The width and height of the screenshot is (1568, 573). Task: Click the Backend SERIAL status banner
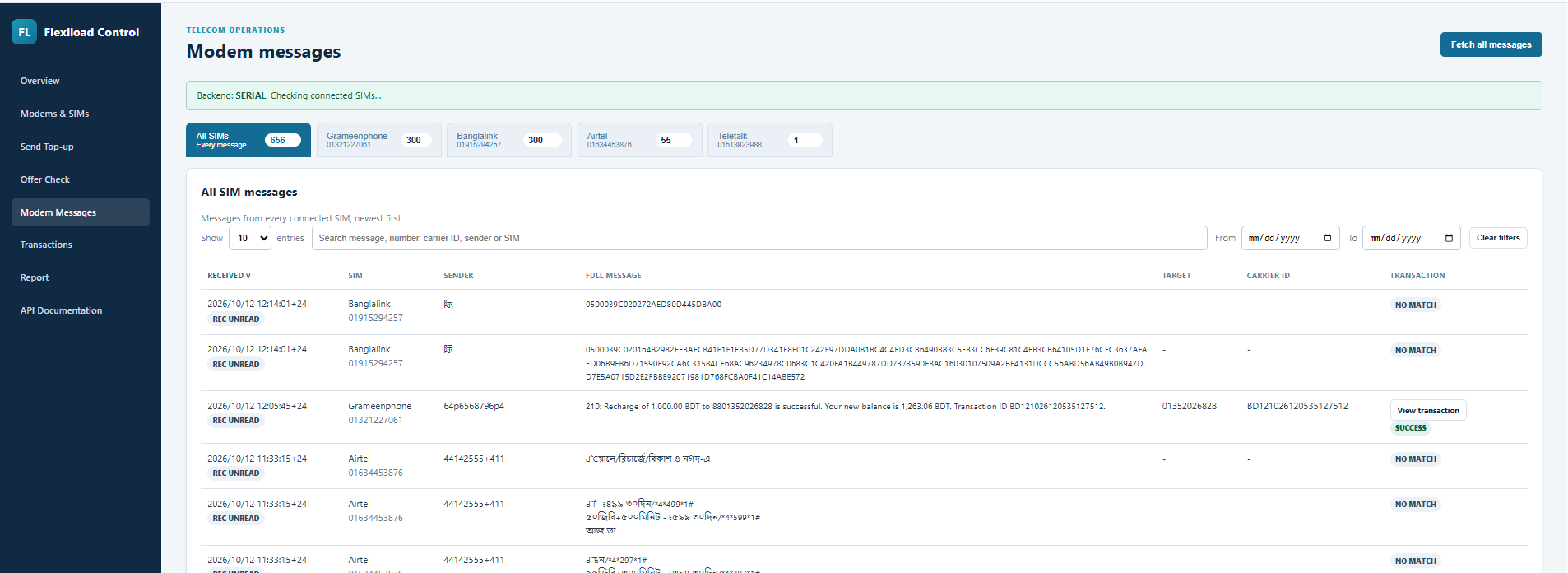pos(864,95)
